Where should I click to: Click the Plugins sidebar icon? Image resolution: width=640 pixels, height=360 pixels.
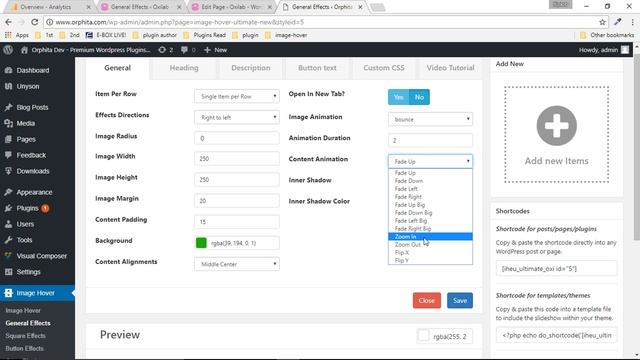[8, 208]
